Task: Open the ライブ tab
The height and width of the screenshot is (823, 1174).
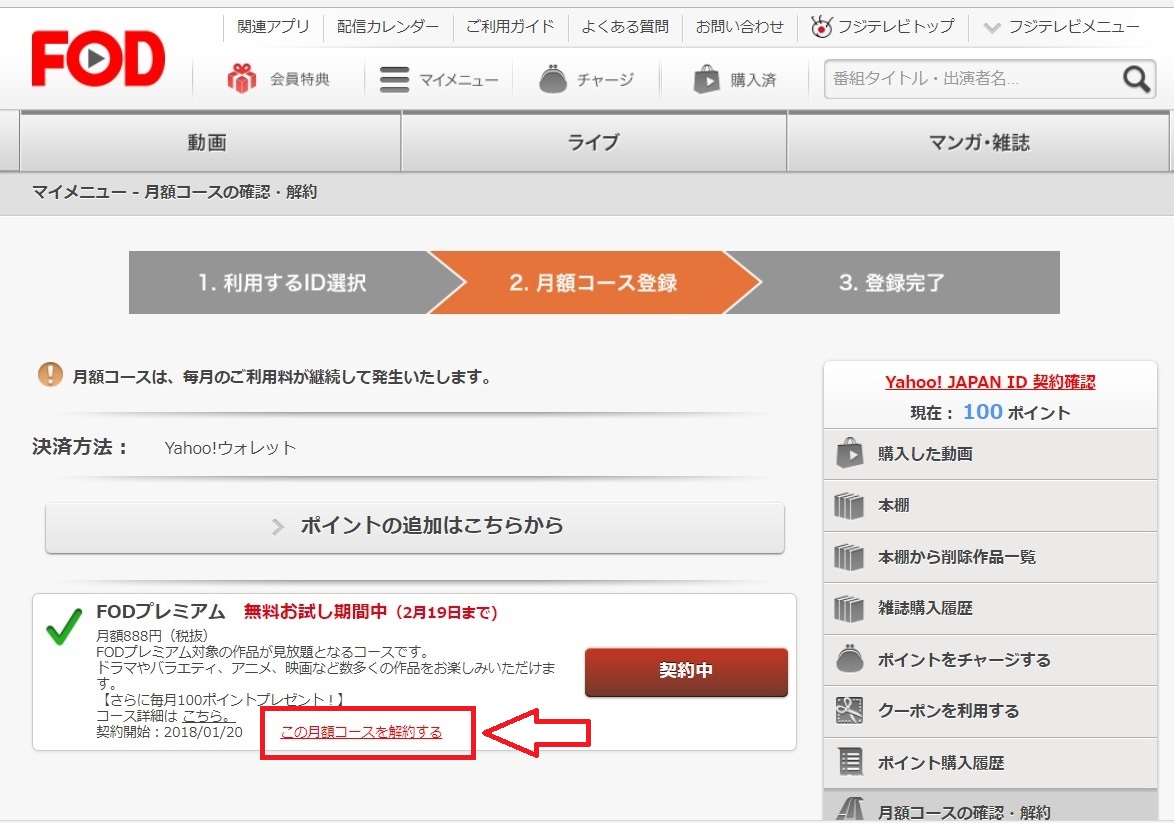Action: 594,142
